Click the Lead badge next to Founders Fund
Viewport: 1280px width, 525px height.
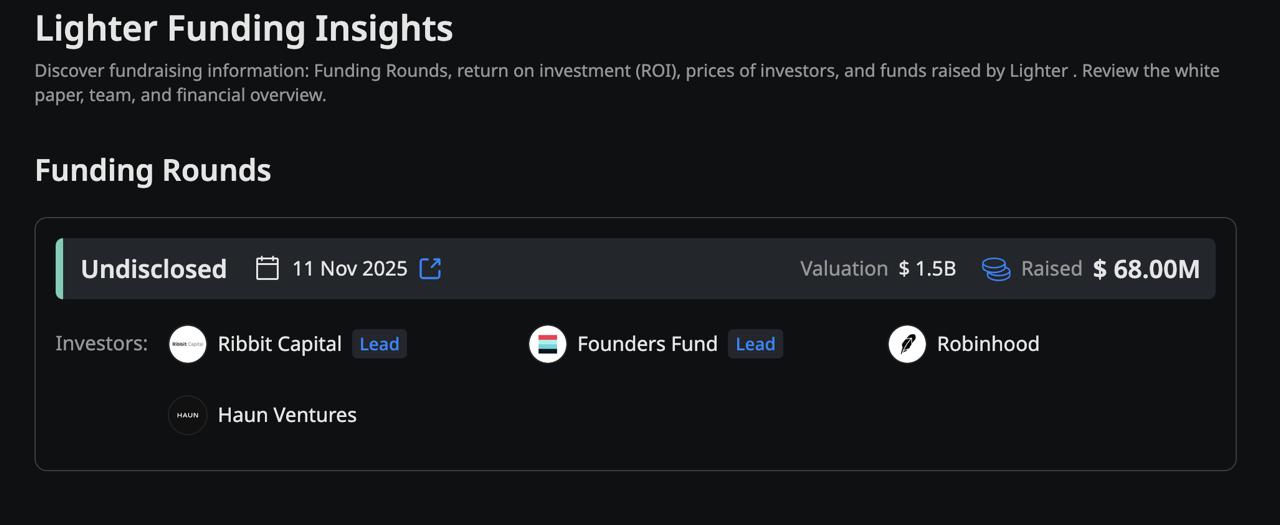coord(755,344)
